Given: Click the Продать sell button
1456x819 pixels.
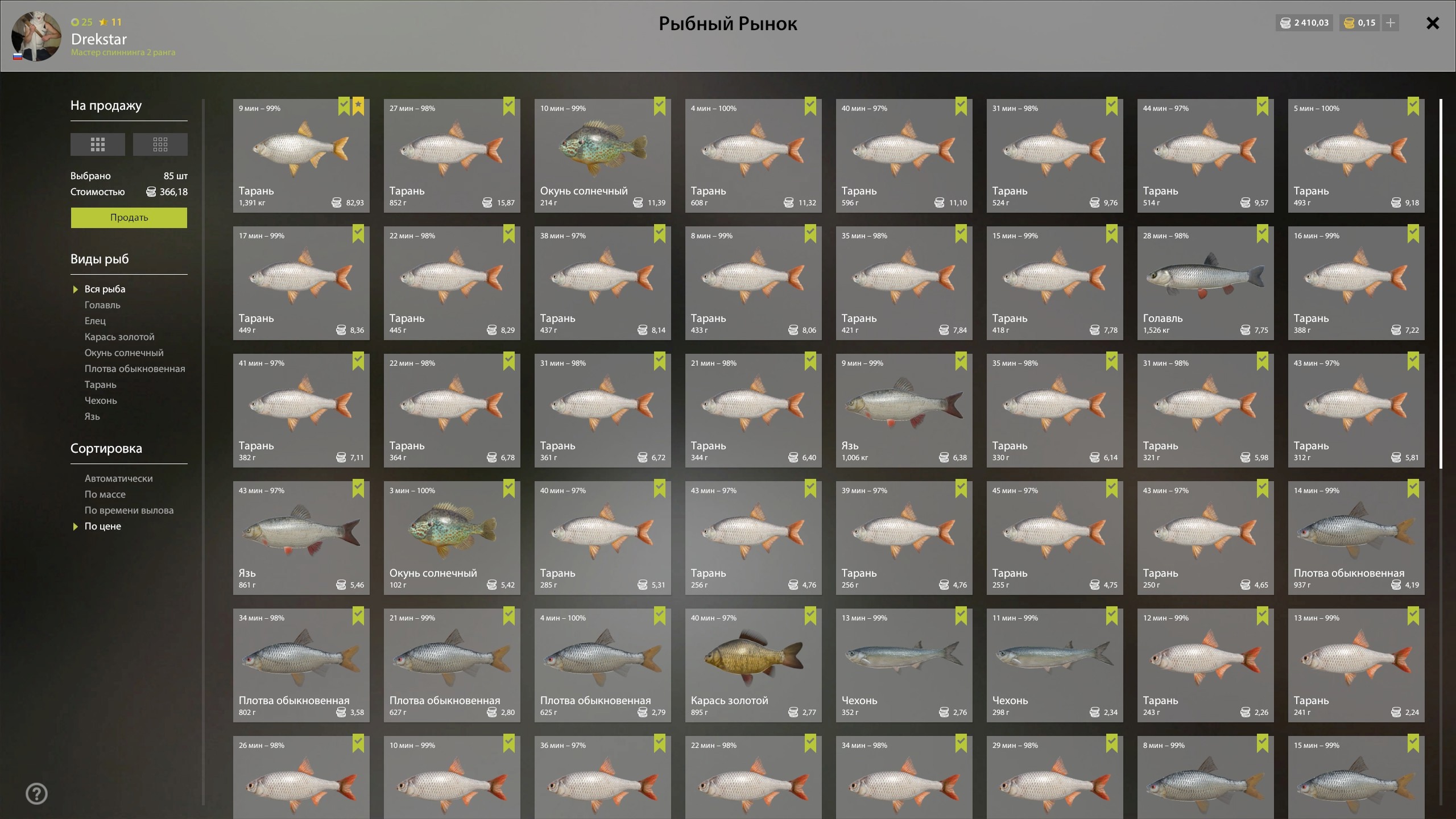Looking at the screenshot, I should coord(129,218).
